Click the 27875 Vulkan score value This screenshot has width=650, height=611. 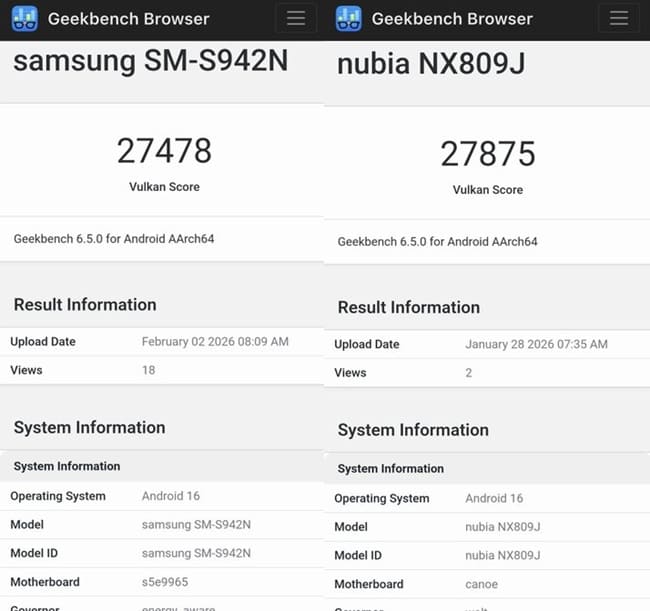[x=488, y=153]
